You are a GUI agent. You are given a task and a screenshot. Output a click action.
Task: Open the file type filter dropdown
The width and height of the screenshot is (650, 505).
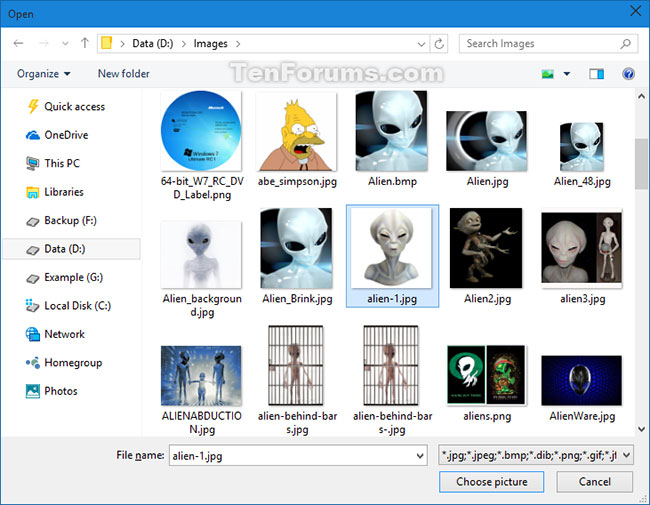[x=536, y=455]
